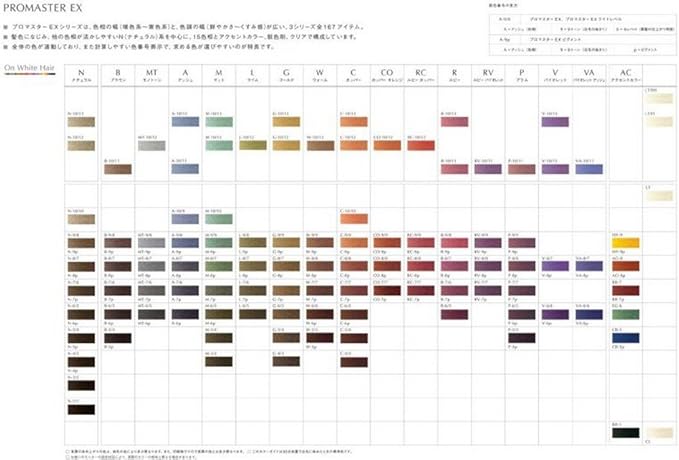Choose the W-10/12 warm brown swatch
This screenshot has width=679, height=460.
320,146
